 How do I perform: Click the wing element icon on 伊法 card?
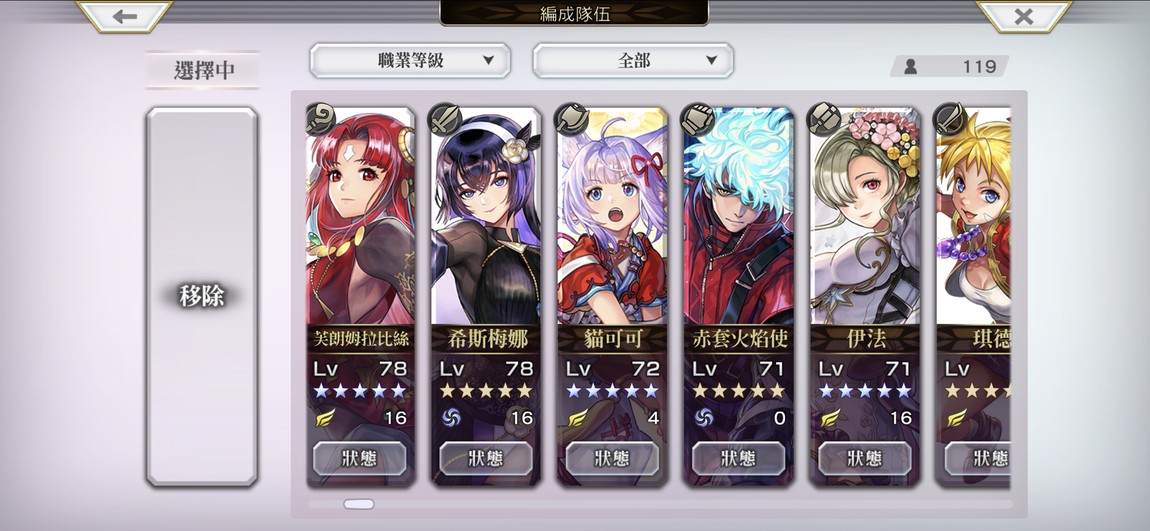830,418
